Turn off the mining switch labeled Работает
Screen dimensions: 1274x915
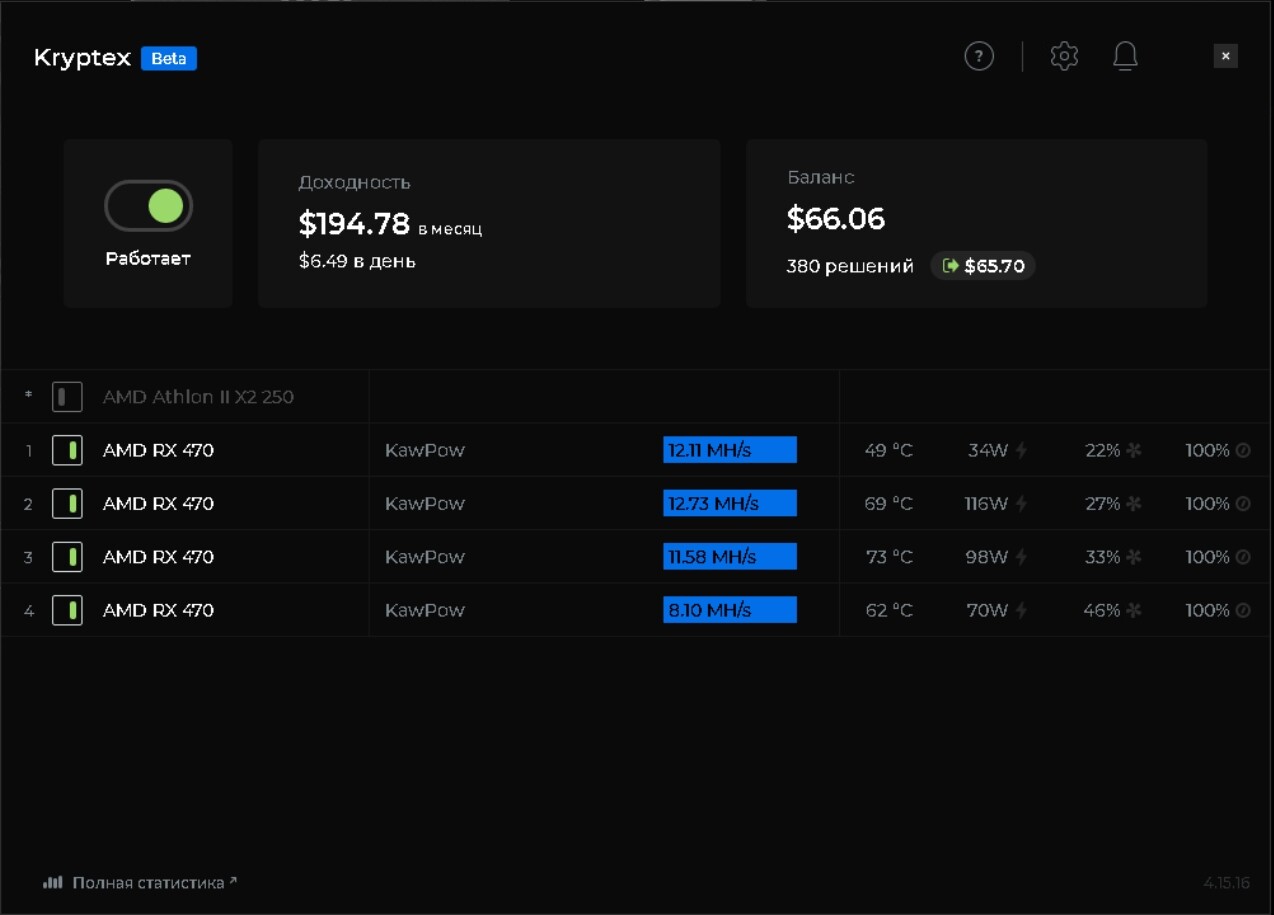148,206
